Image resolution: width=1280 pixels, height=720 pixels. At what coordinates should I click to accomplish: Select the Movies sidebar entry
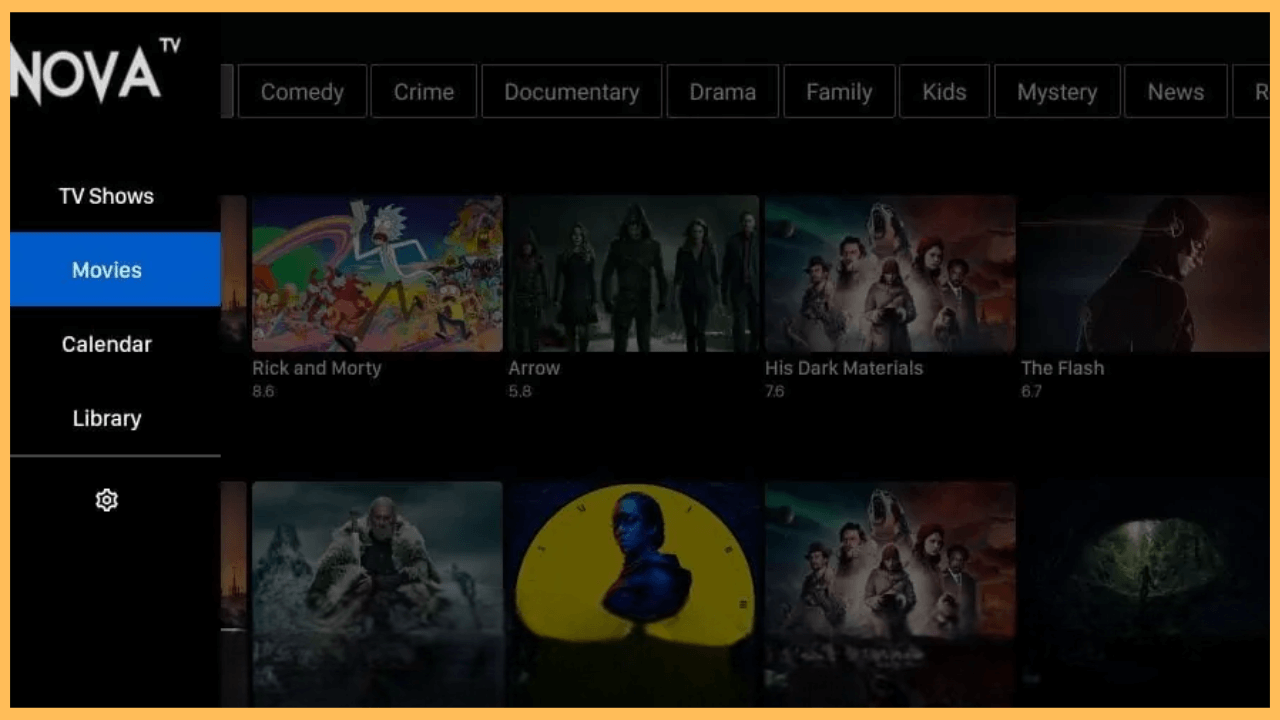(106, 269)
